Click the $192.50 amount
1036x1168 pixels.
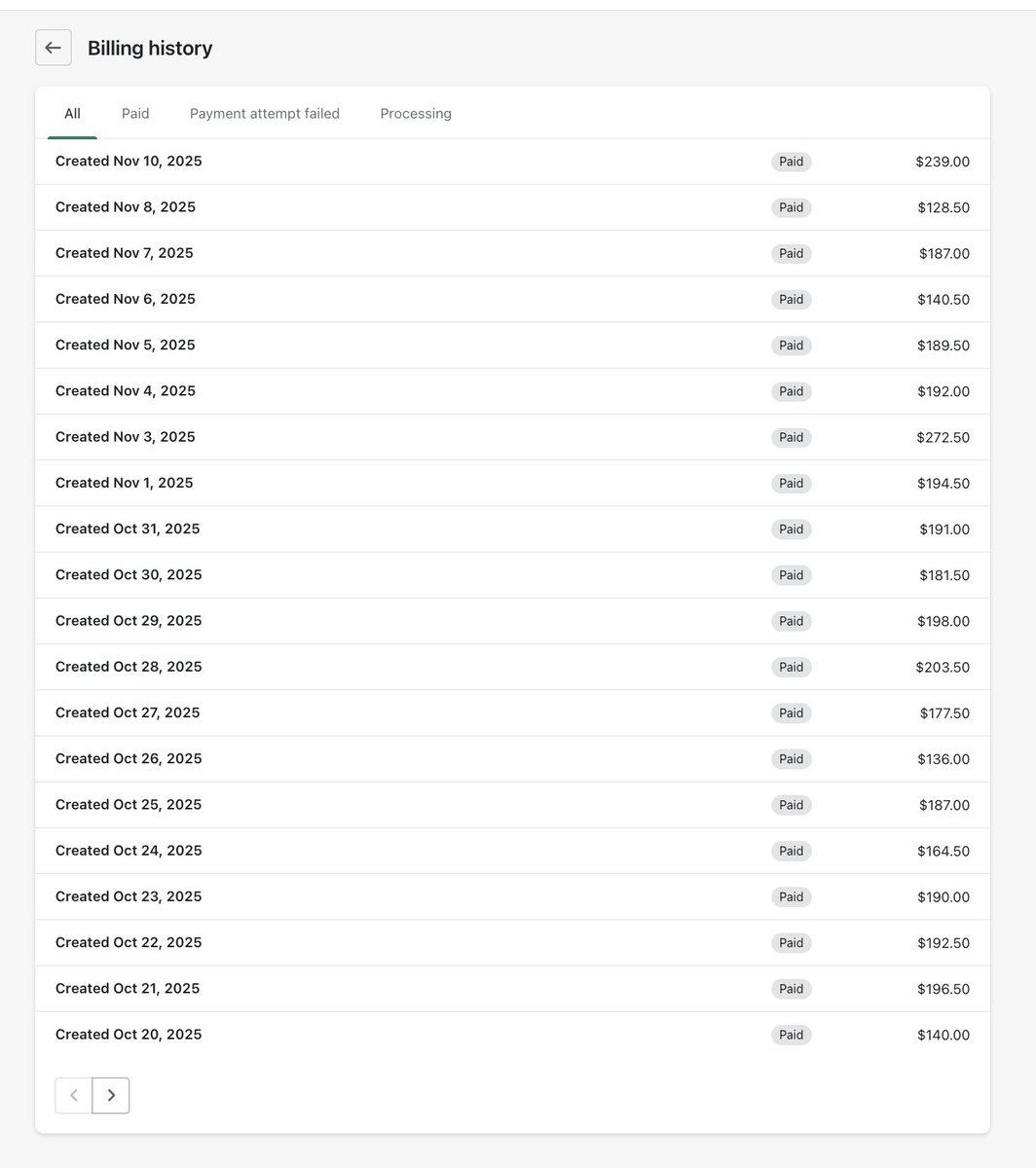[943, 943]
